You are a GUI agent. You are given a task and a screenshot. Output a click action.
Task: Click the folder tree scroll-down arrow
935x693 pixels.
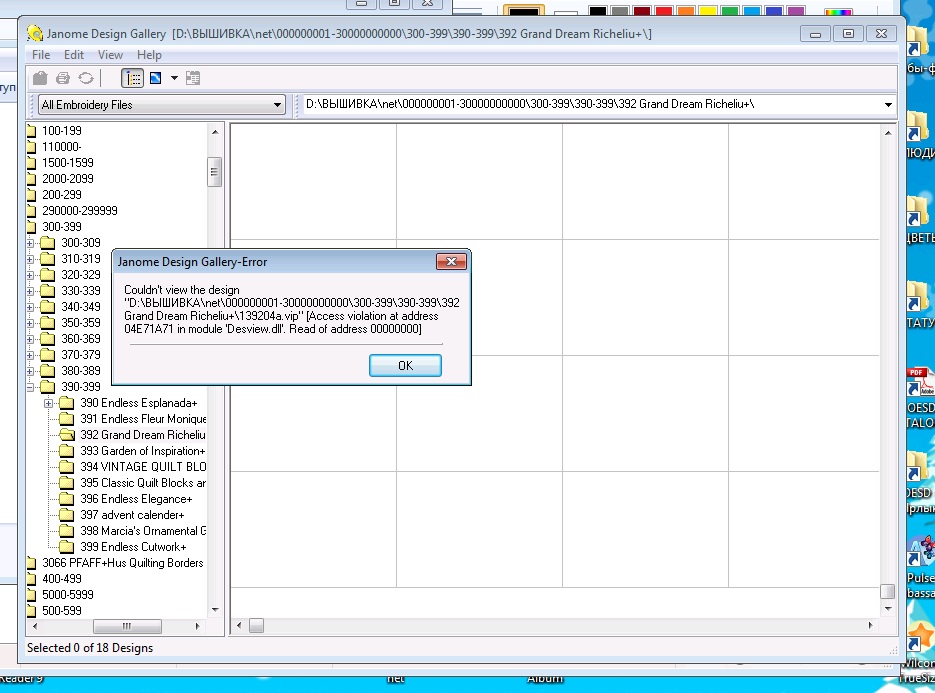click(x=215, y=610)
